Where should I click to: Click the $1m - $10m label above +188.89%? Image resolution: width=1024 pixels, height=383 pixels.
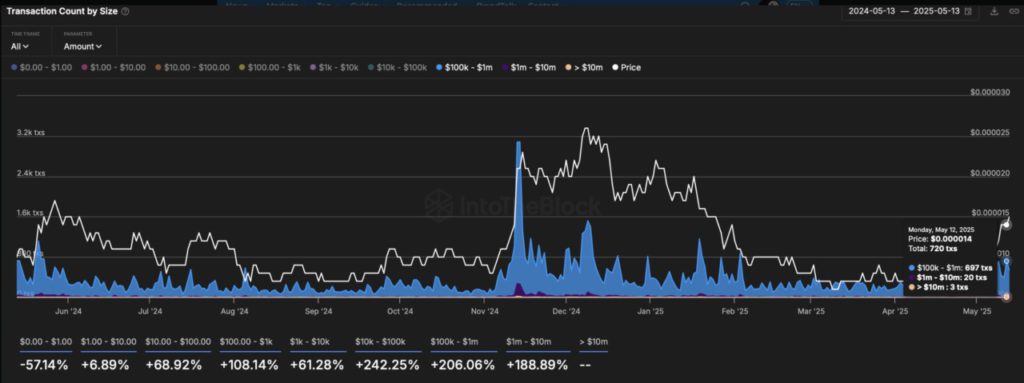pos(530,342)
